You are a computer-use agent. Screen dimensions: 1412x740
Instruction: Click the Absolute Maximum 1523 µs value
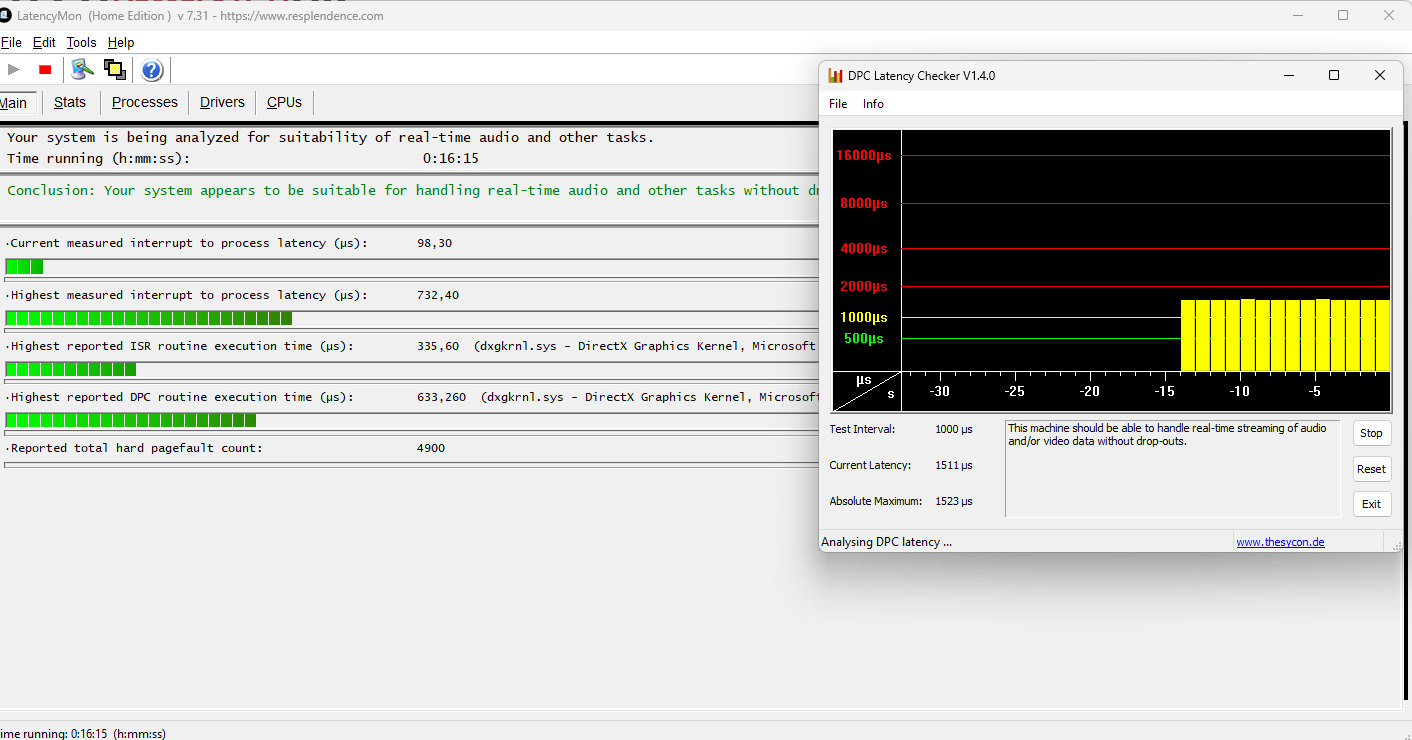[954, 501]
